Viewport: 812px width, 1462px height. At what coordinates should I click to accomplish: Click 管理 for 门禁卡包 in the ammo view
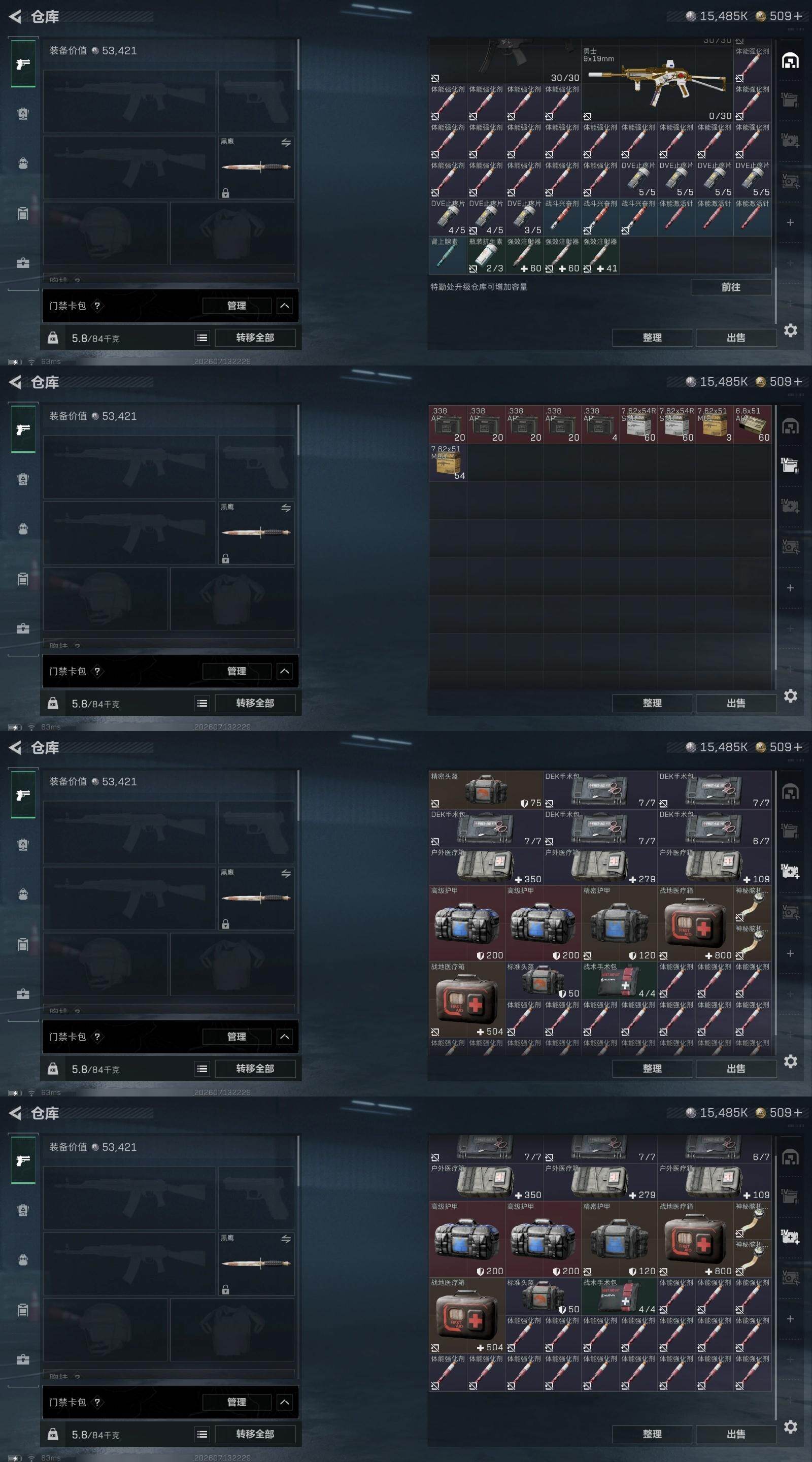236,672
